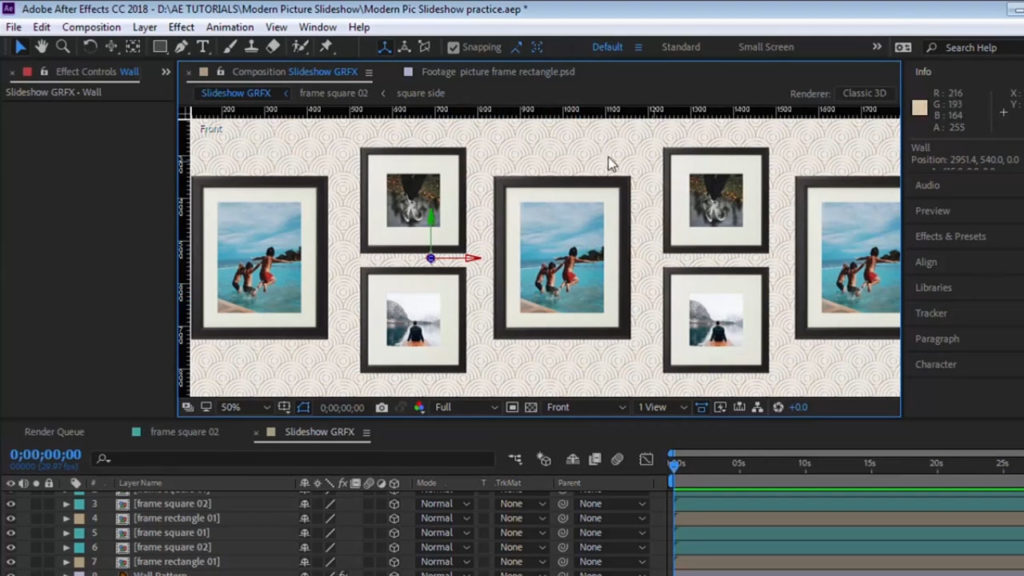1024x576 pixels.
Task: Select the Rectangle shape tool
Action: point(160,47)
